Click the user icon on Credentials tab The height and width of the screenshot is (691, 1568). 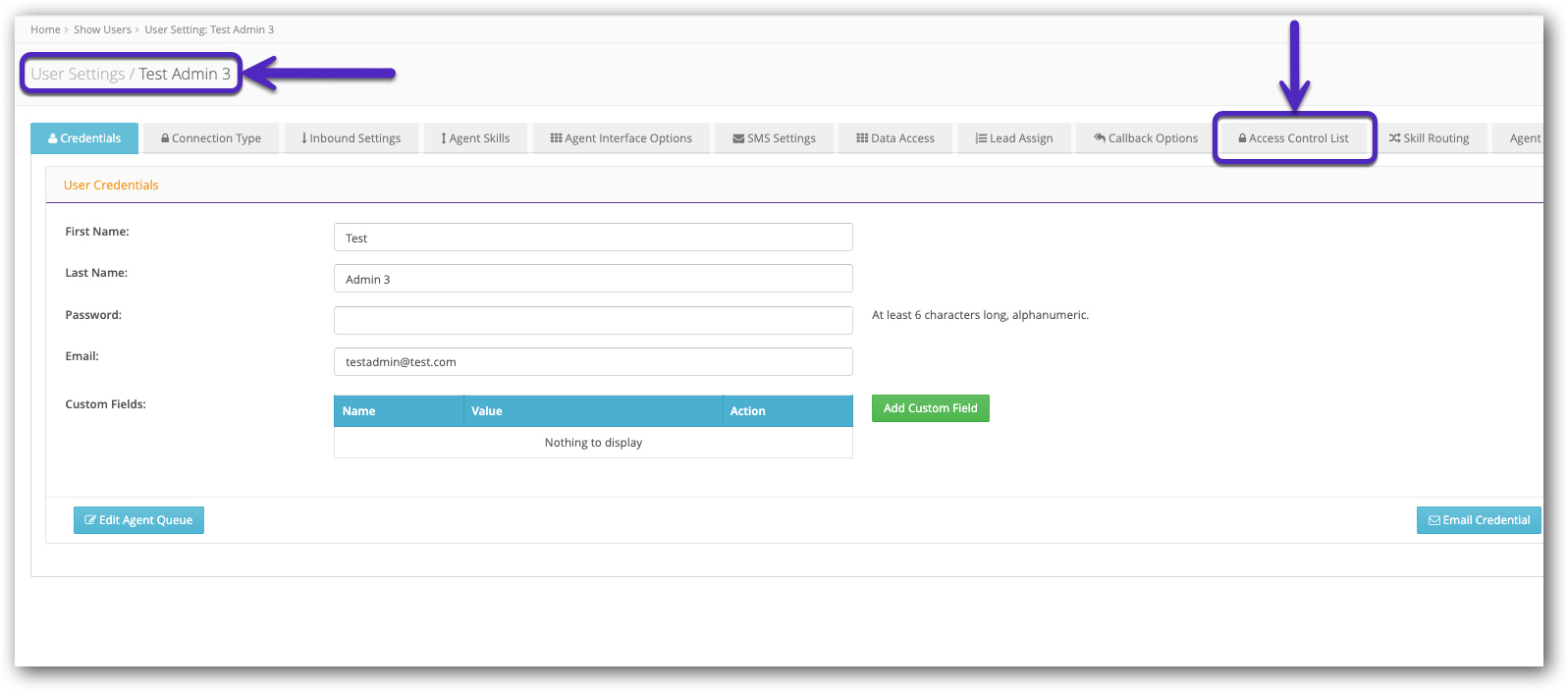[x=53, y=138]
